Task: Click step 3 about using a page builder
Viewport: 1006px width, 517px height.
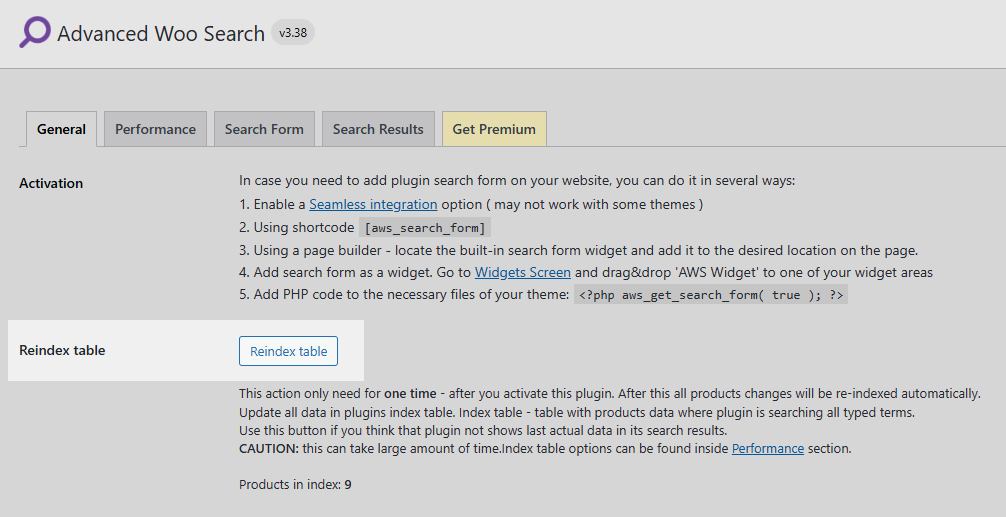Action: click(579, 250)
